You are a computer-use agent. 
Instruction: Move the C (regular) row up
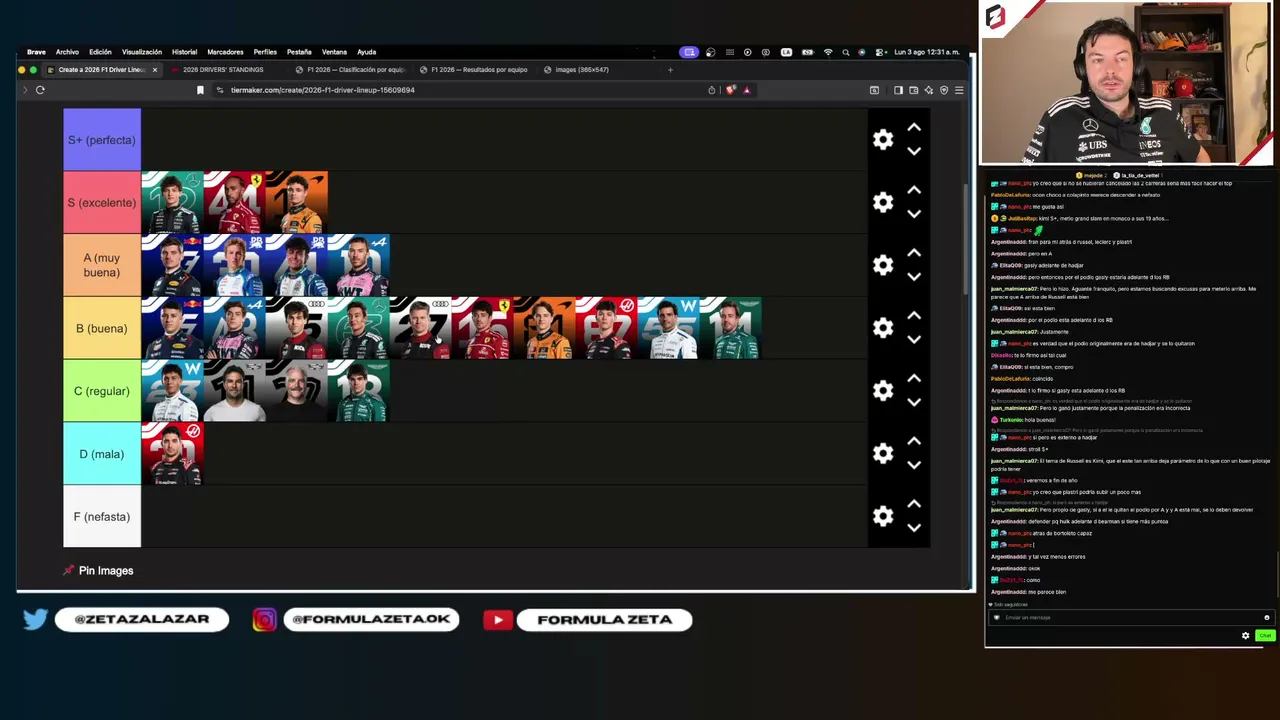(914, 378)
